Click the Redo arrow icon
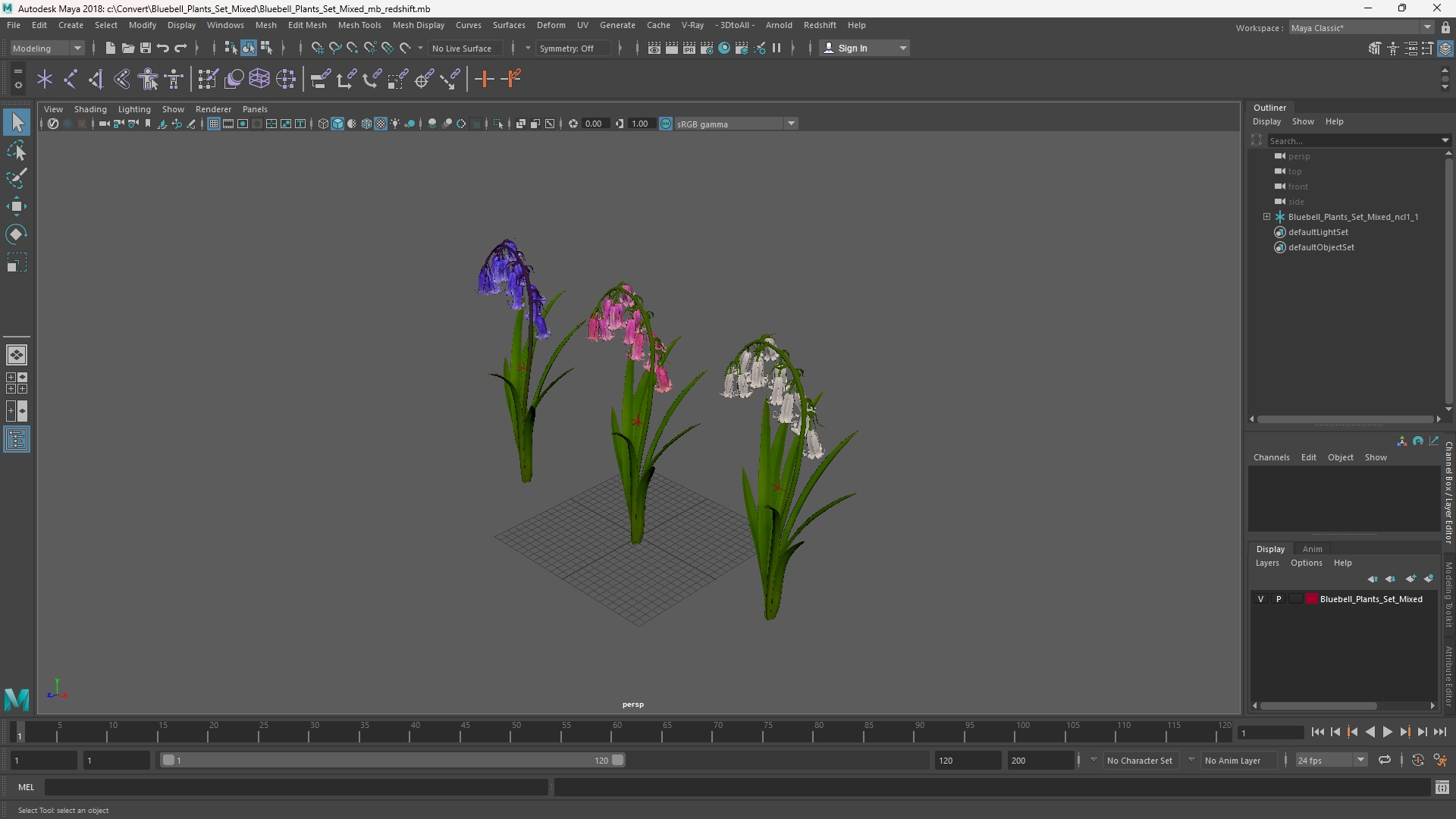Viewport: 1456px width, 819px height. (x=180, y=48)
